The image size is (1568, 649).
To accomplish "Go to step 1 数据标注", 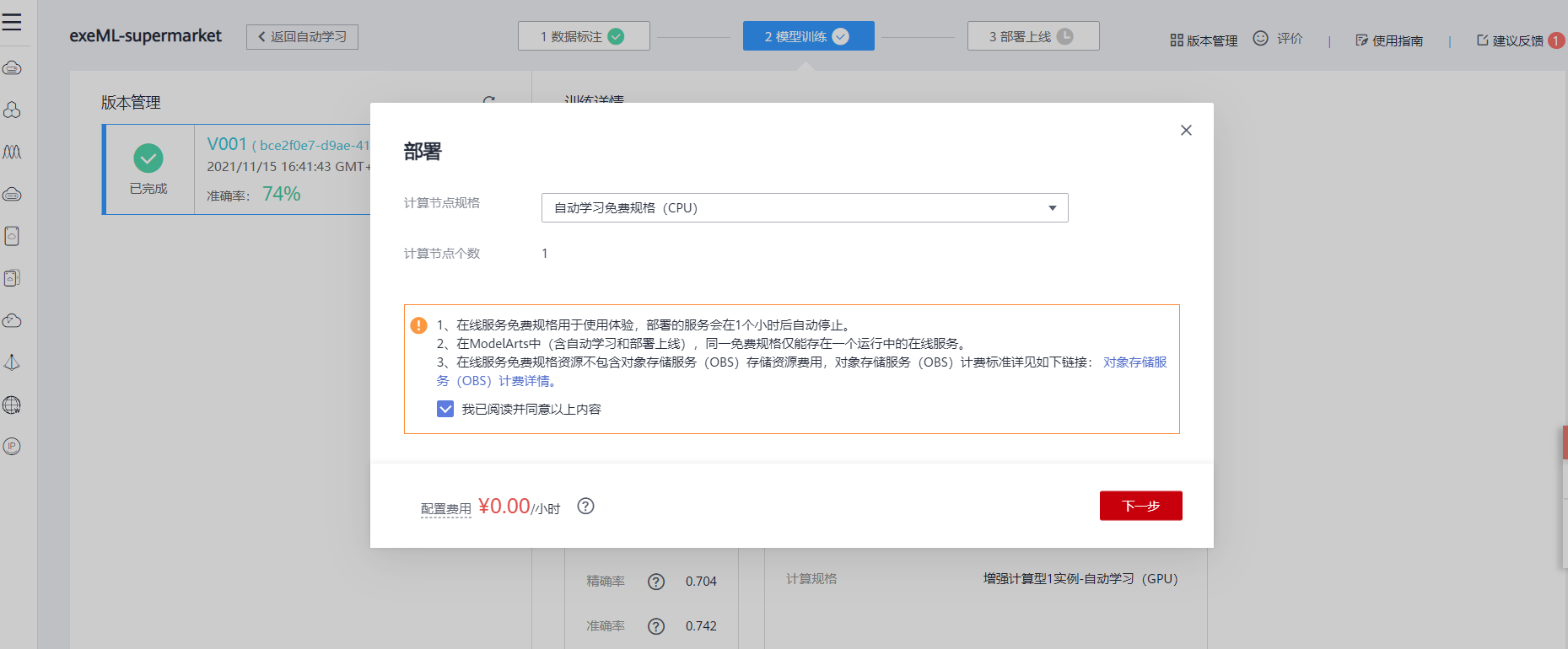I will [x=584, y=36].
